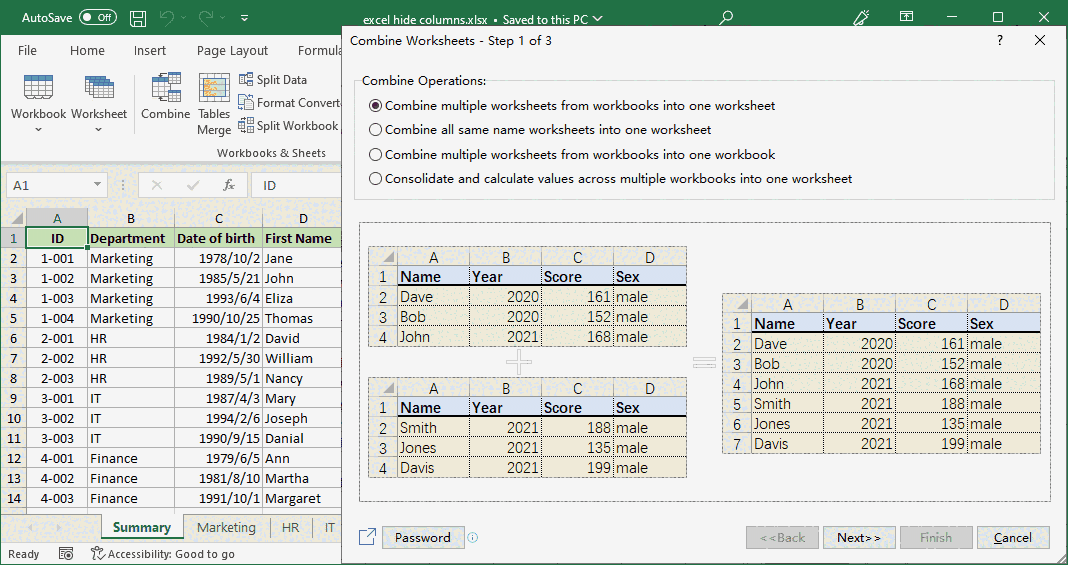The image size is (1068, 565).
Task: Click the Workbook tools icon
Action: click(x=38, y=88)
